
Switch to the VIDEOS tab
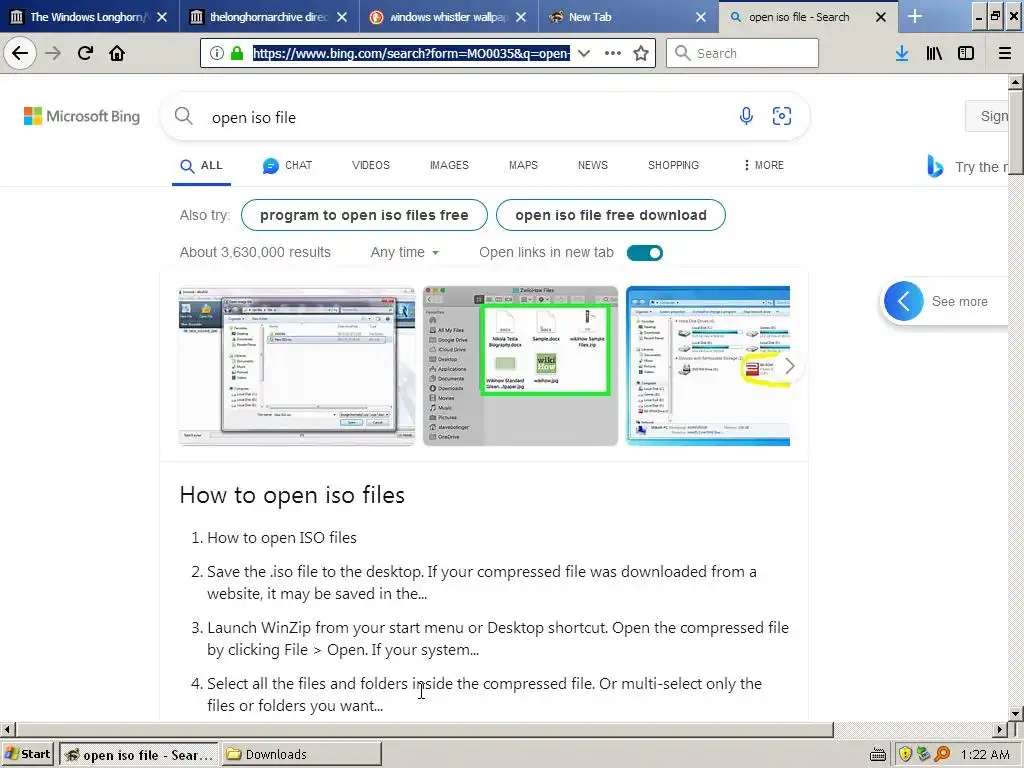click(x=370, y=165)
